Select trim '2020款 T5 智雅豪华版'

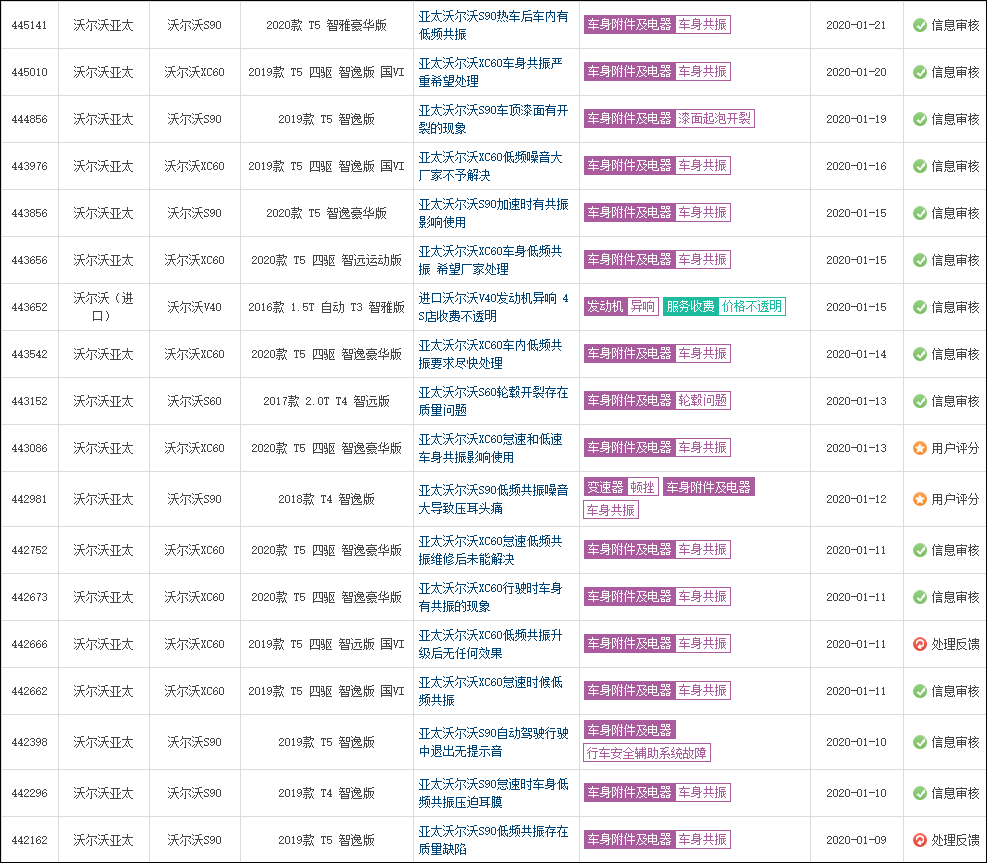327,25
